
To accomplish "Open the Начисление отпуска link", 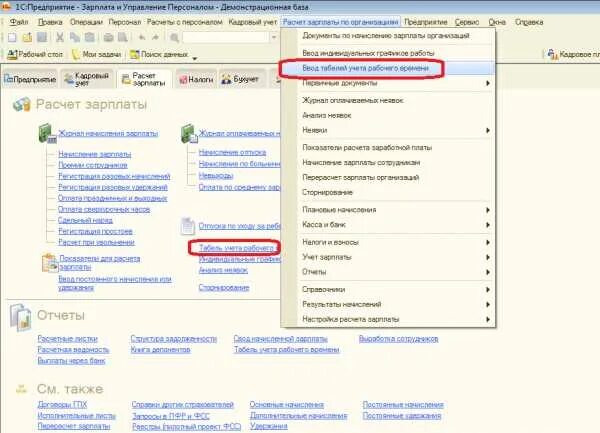I will tap(232, 153).
